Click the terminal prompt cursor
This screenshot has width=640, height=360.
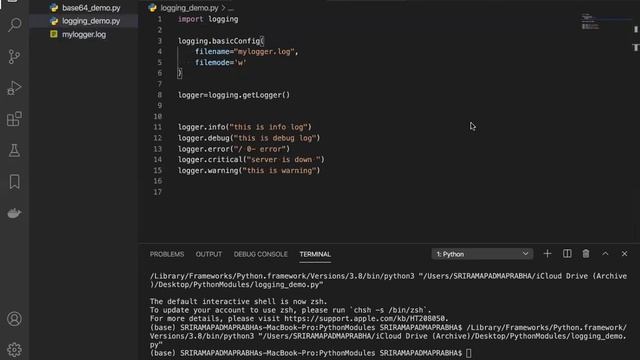469,353
